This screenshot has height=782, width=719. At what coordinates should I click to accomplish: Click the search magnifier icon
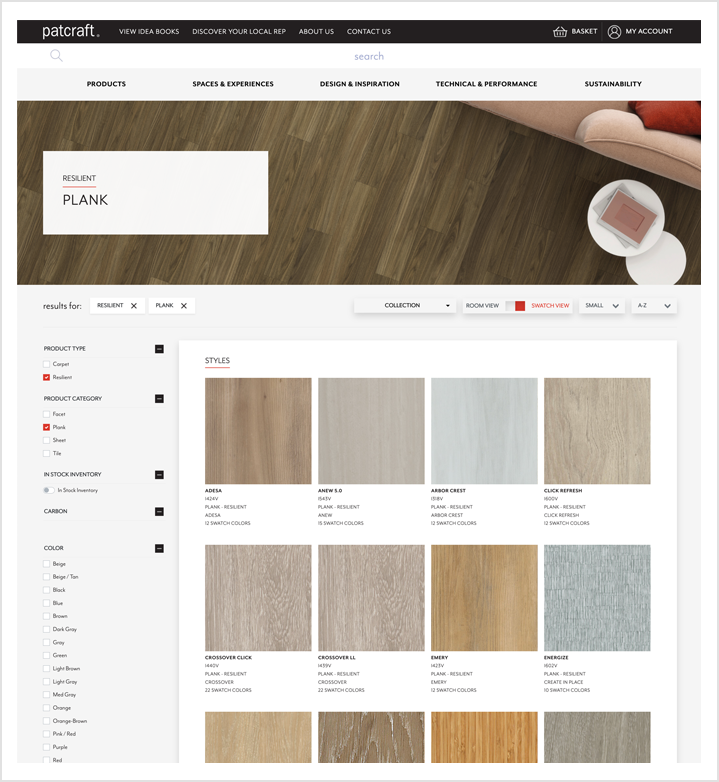click(x=56, y=56)
